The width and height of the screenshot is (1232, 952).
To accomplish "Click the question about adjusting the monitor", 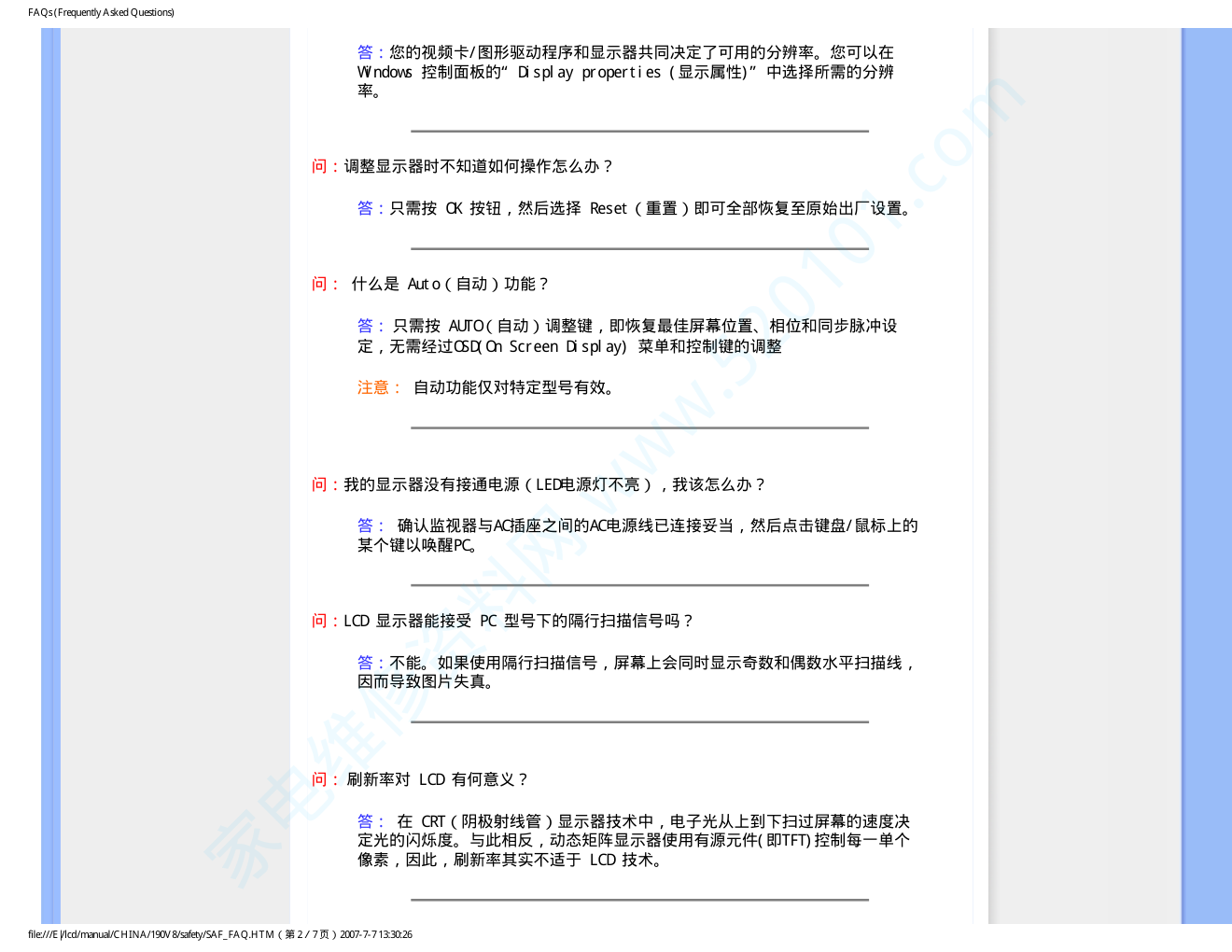I will tap(478, 166).
